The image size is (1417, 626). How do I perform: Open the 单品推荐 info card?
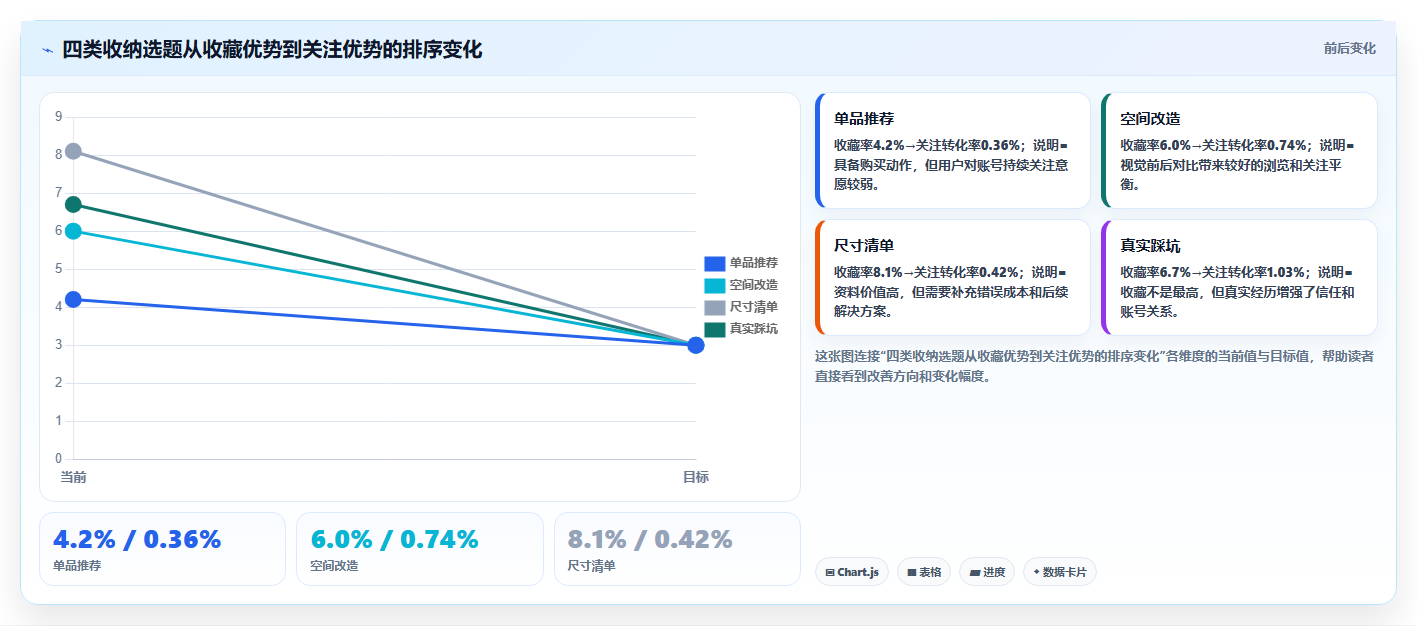(953, 150)
